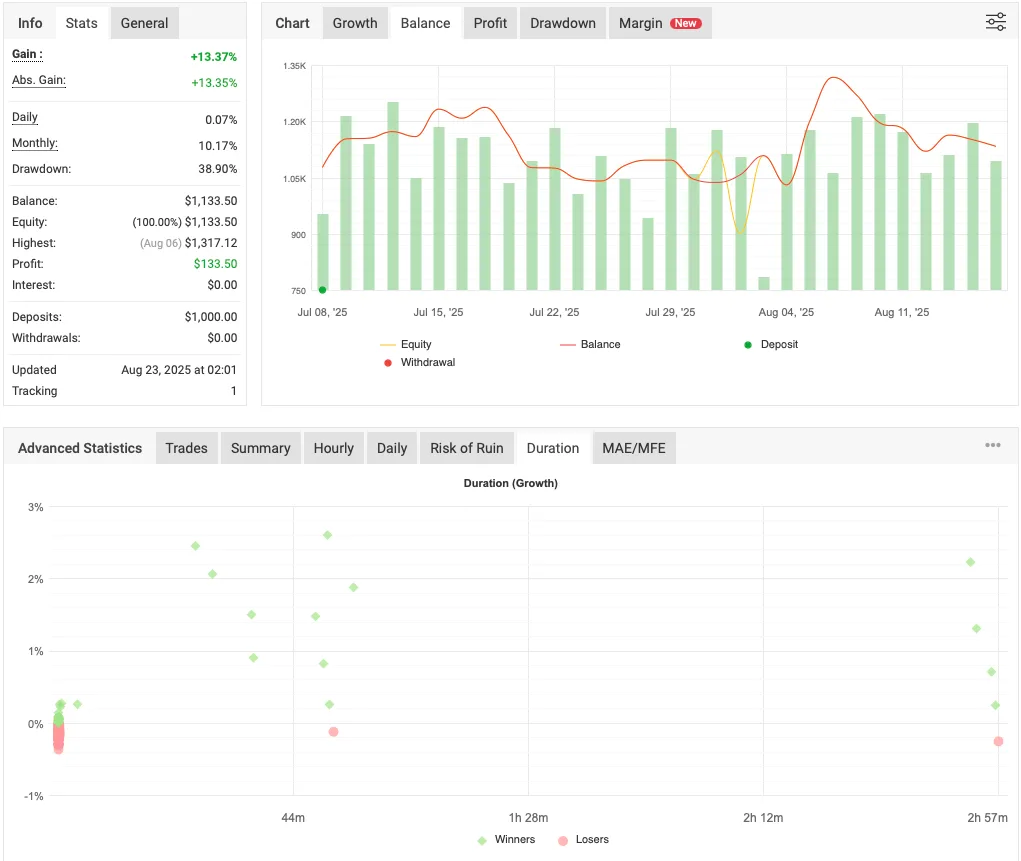Click the green deposit dot on the balance chart
The width and height of the screenshot is (1021, 861).
tap(321, 289)
